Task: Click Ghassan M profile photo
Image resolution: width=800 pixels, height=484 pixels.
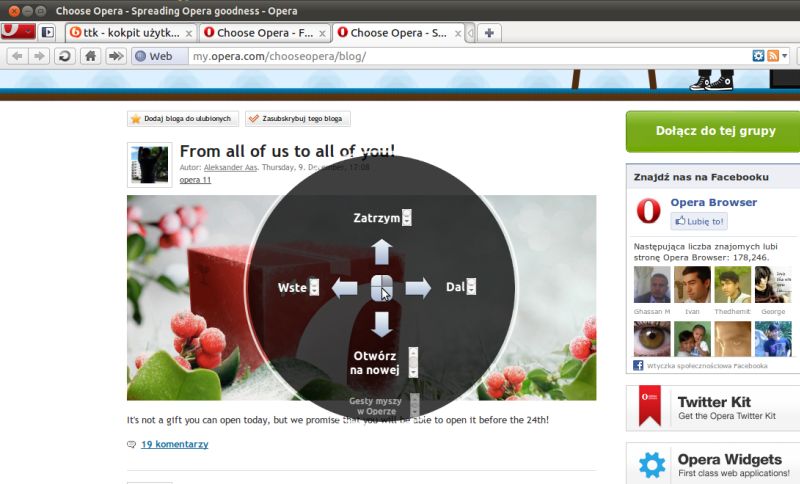Action: pos(652,285)
